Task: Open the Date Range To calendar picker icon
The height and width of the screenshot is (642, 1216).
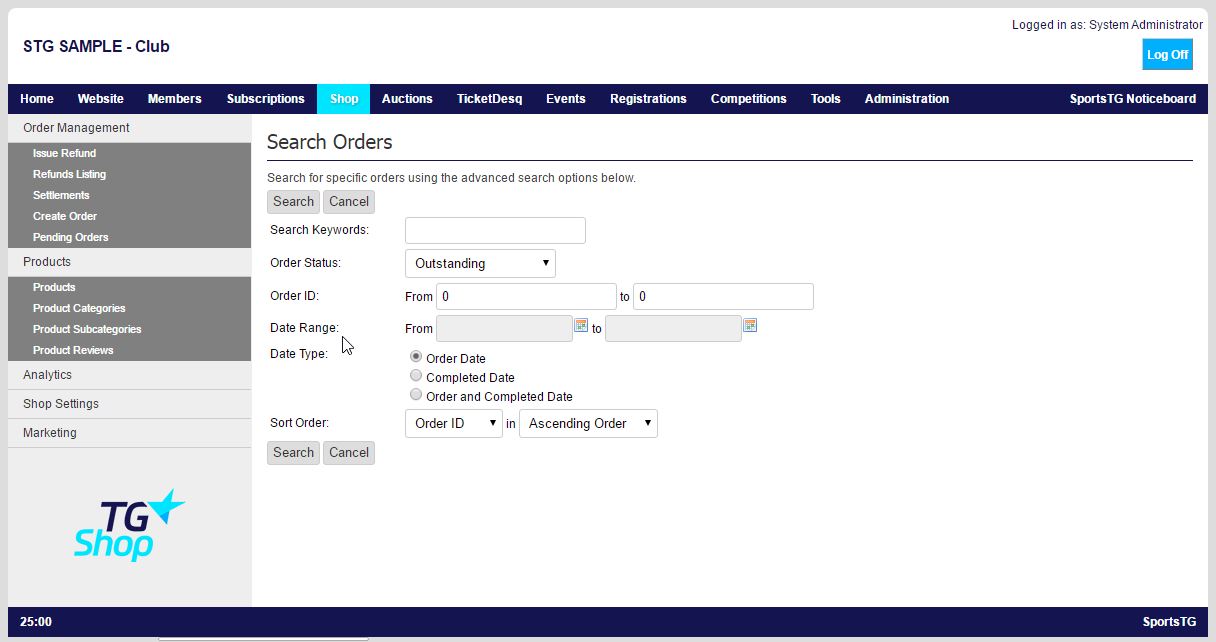Action: point(750,325)
